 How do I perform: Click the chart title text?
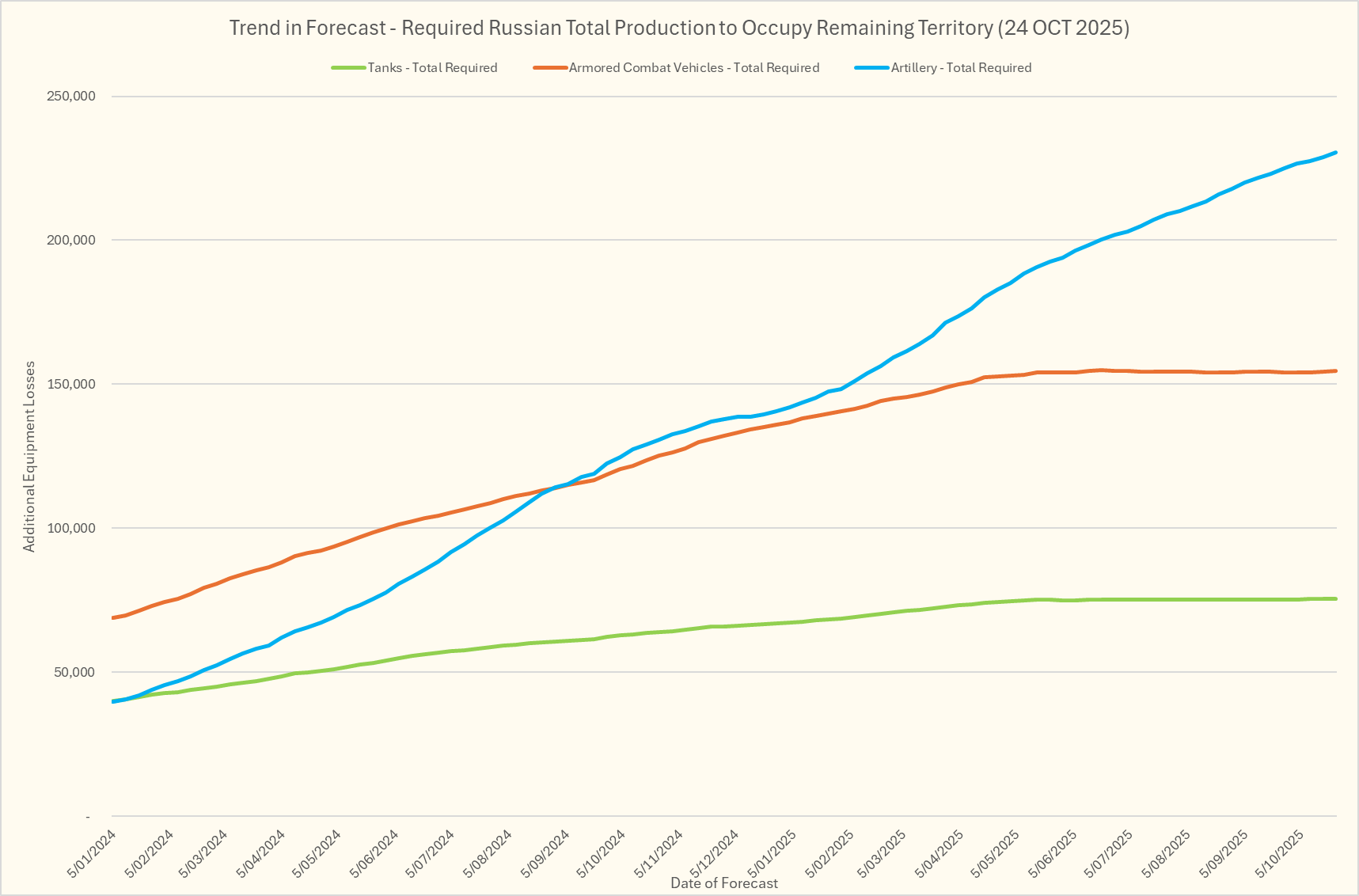[x=679, y=28]
